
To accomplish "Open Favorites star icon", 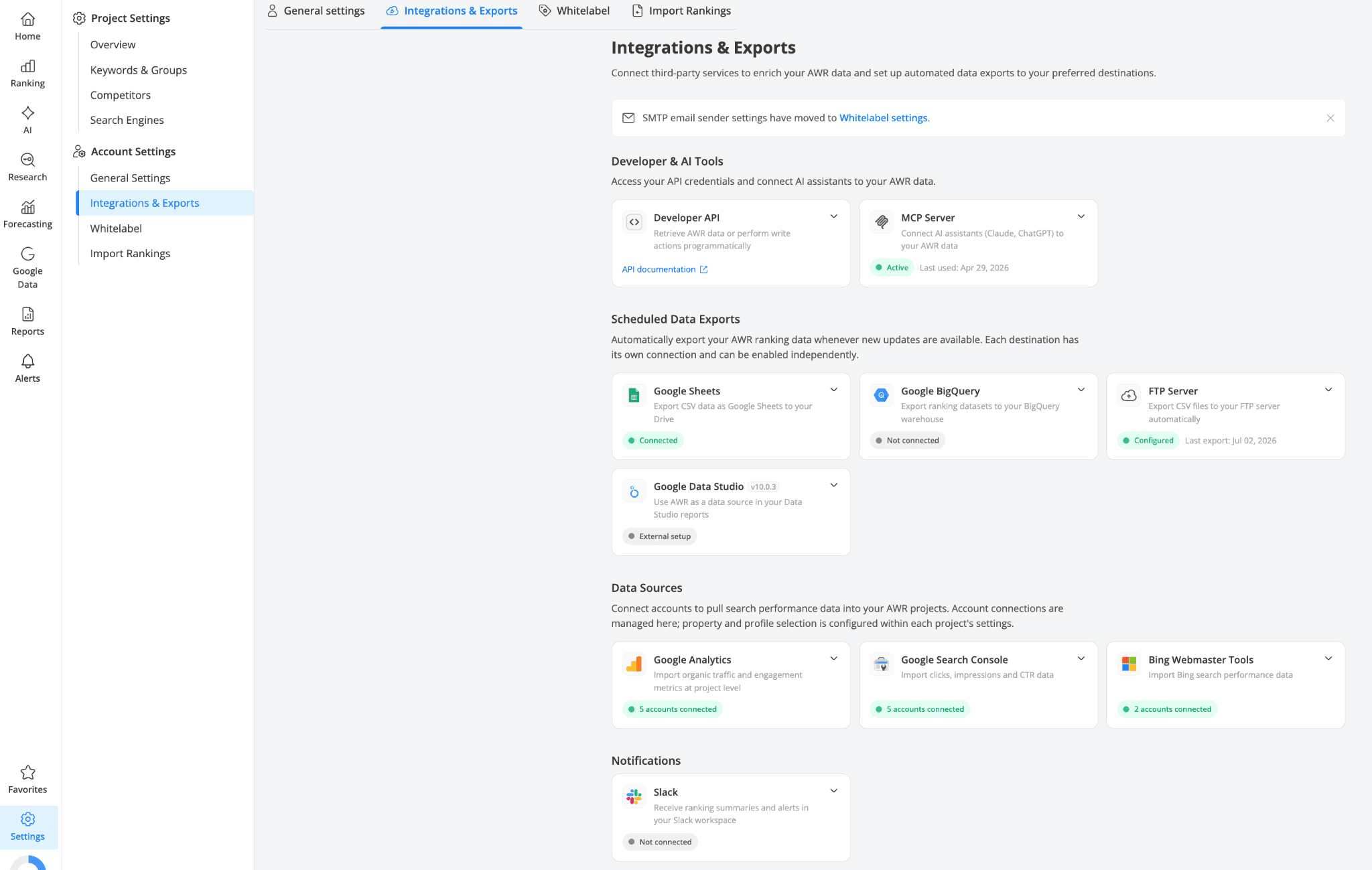I will 27,772.
